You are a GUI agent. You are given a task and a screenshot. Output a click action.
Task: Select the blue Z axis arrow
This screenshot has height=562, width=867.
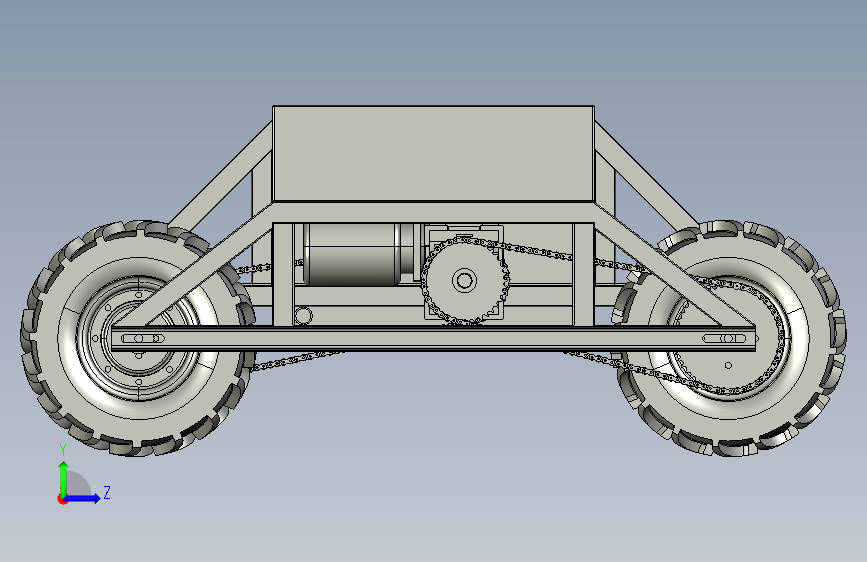coord(83,498)
